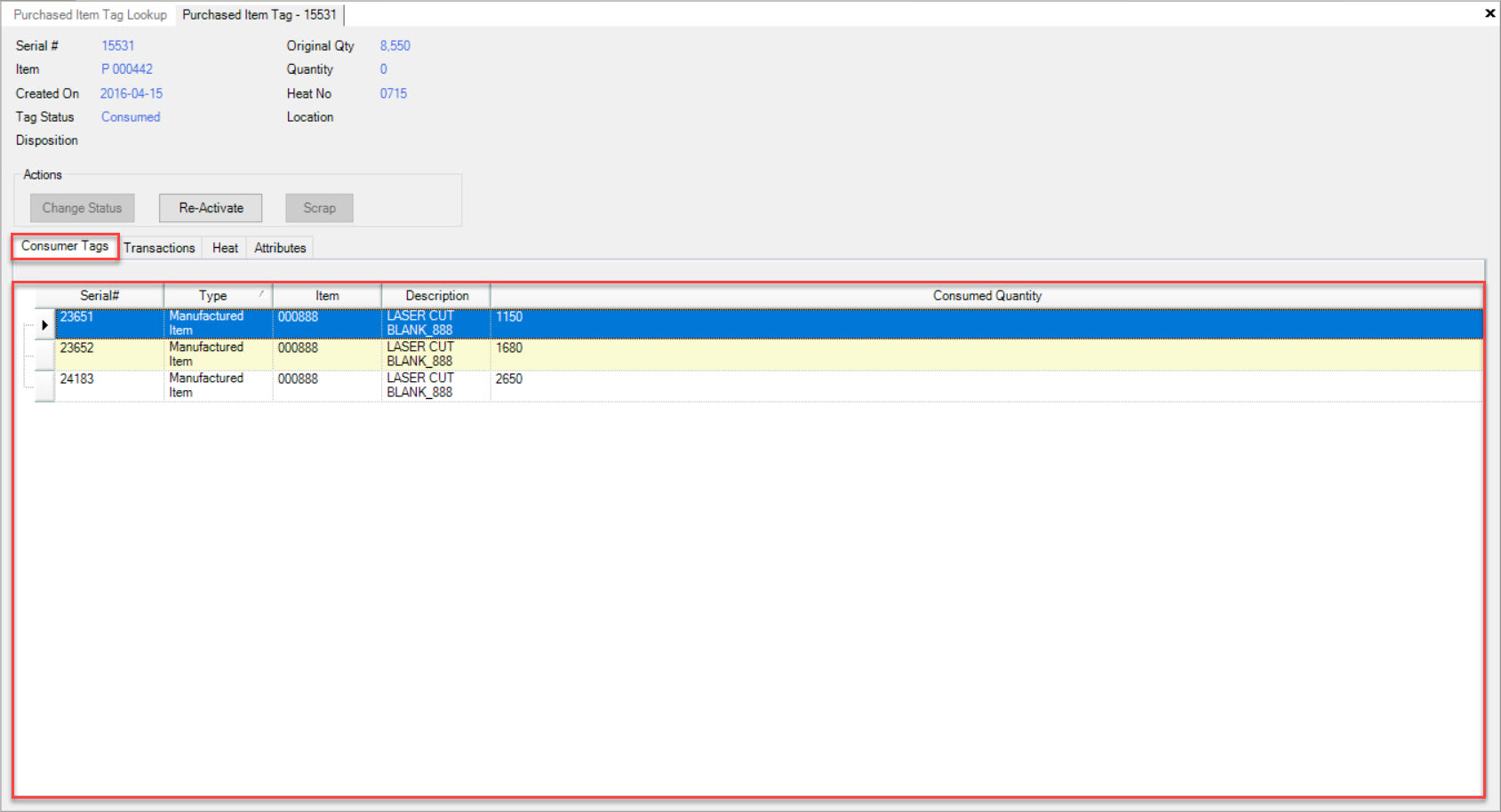Open the Heat tab

click(x=225, y=248)
